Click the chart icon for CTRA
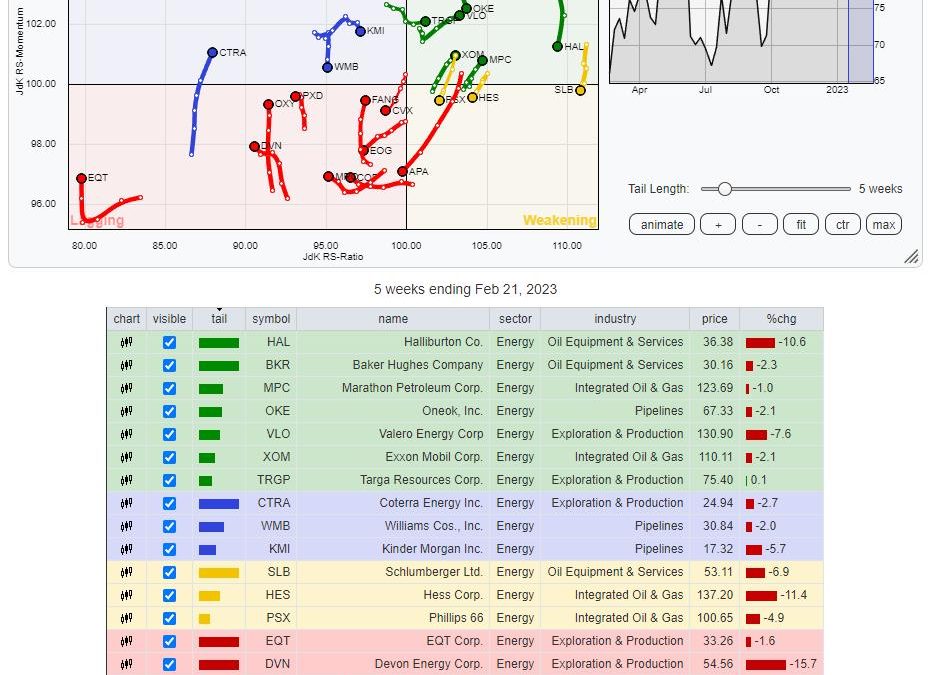Image resolution: width=934 pixels, height=675 pixels. coord(126,503)
